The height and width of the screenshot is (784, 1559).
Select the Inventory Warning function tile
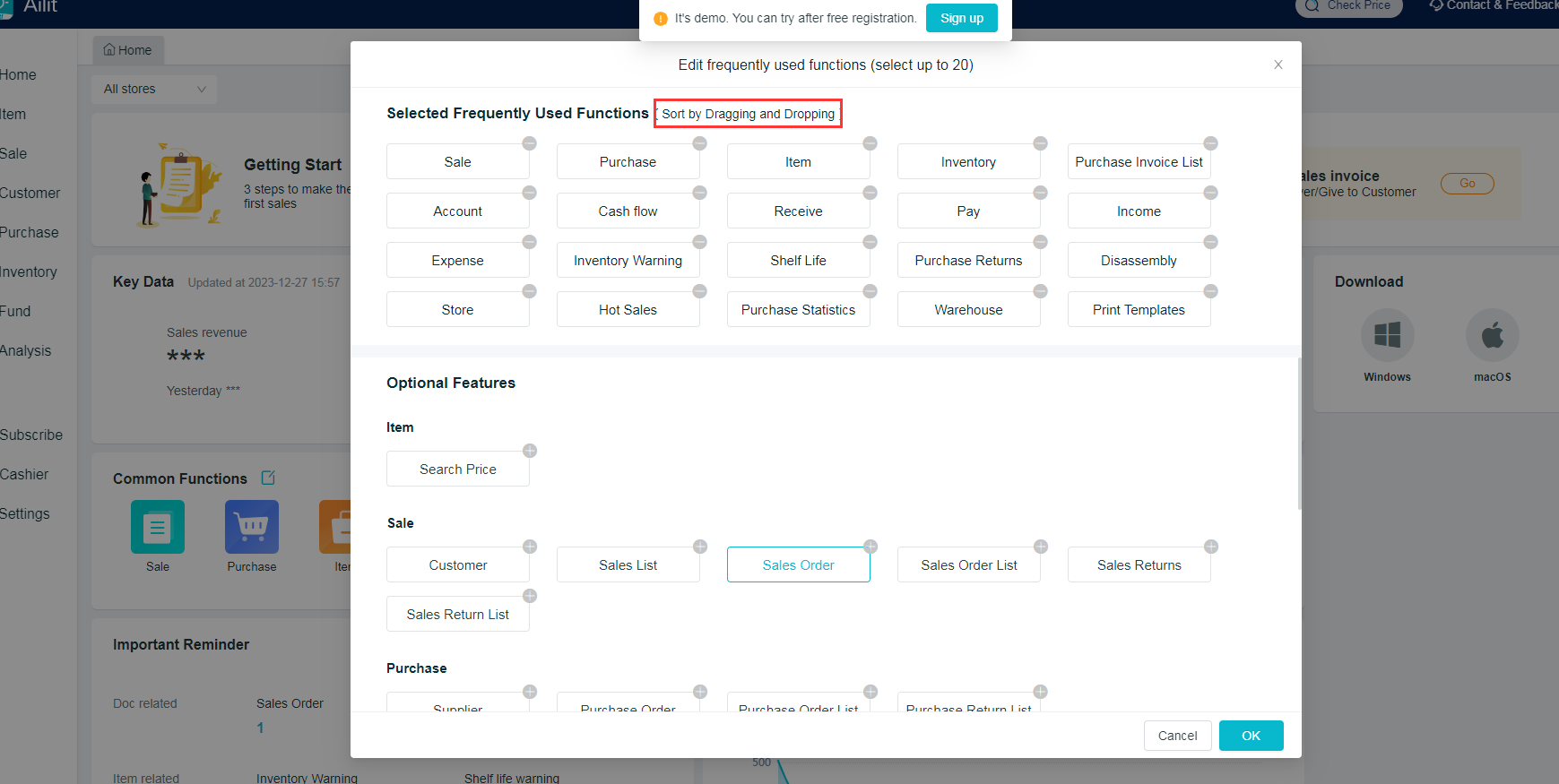628,261
